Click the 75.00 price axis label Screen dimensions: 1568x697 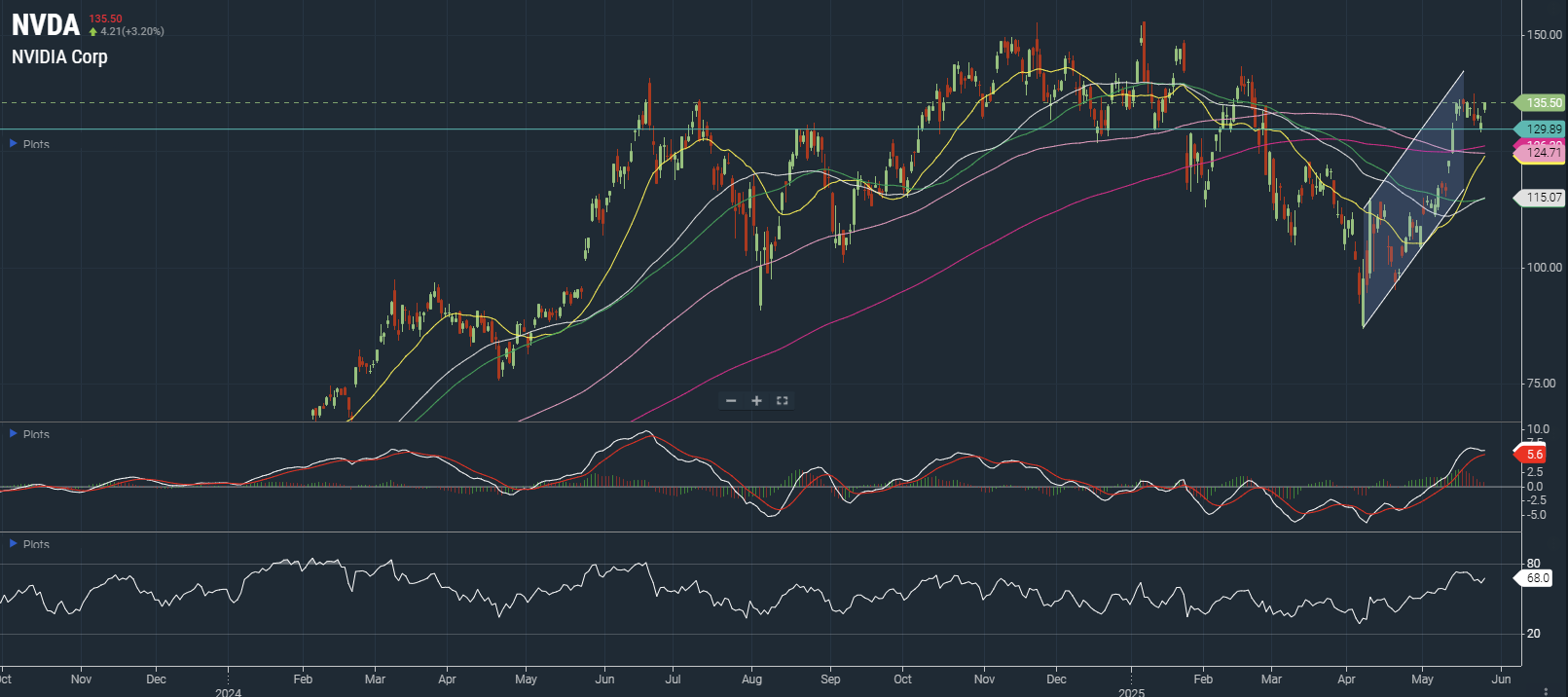click(1541, 383)
